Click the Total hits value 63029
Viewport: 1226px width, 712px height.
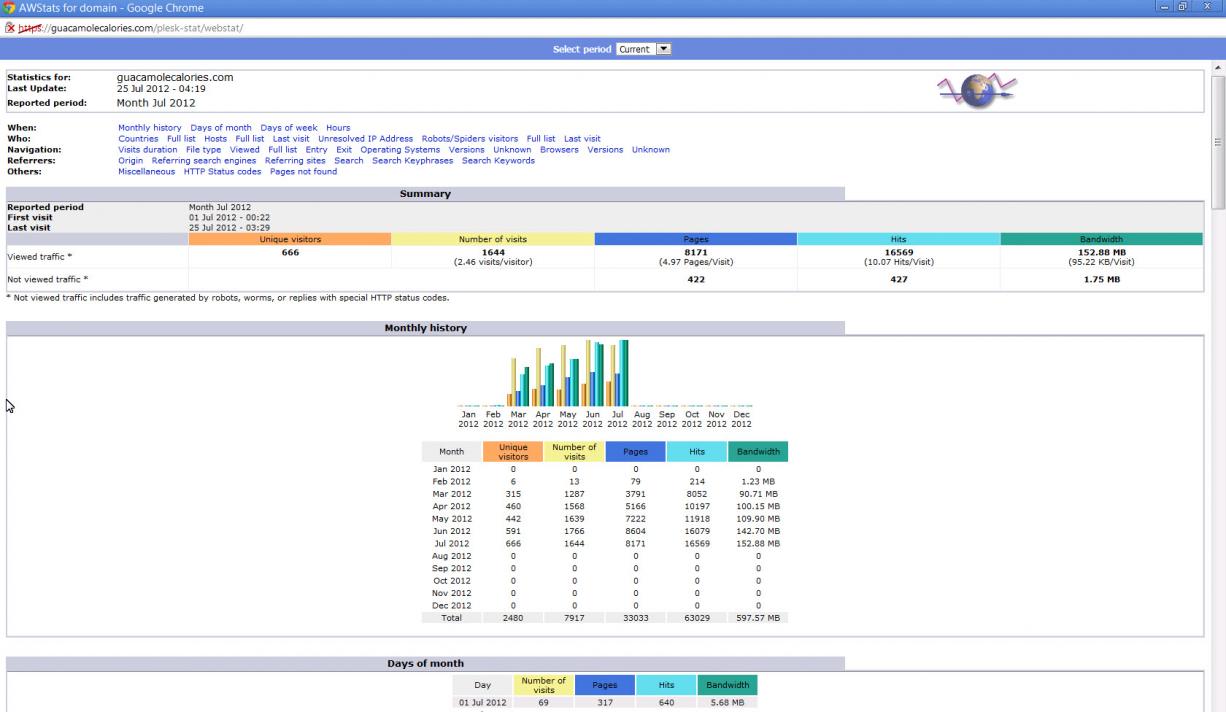click(x=697, y=618)
